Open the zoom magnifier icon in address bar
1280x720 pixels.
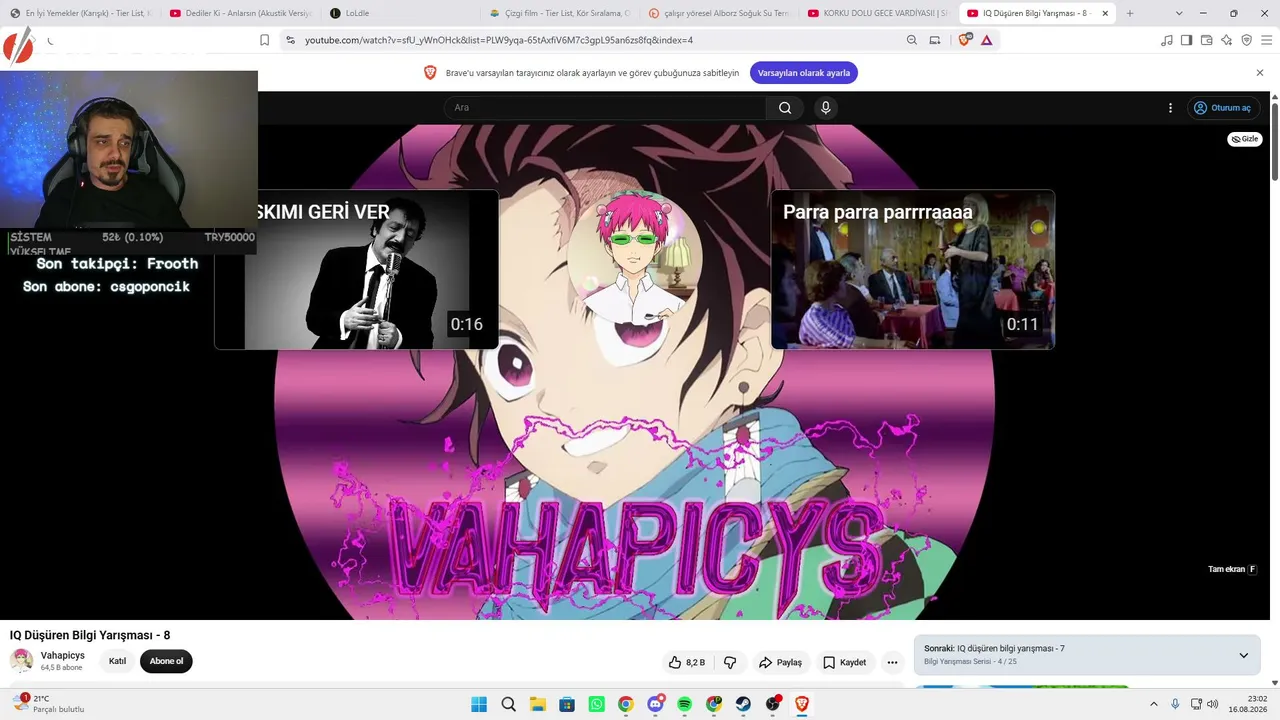click(911, 40)
